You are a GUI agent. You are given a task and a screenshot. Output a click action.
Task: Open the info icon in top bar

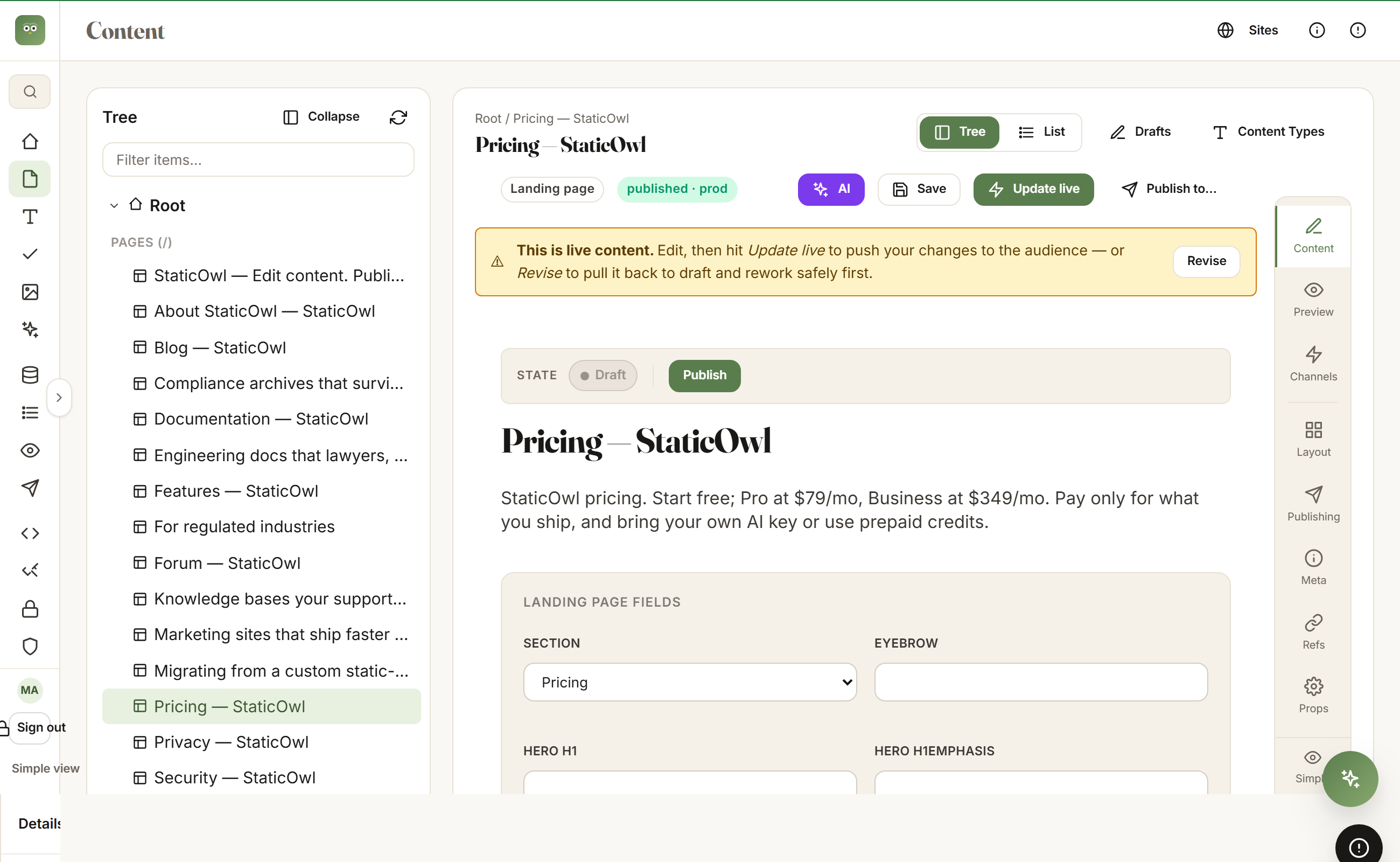pos(1316,30)
